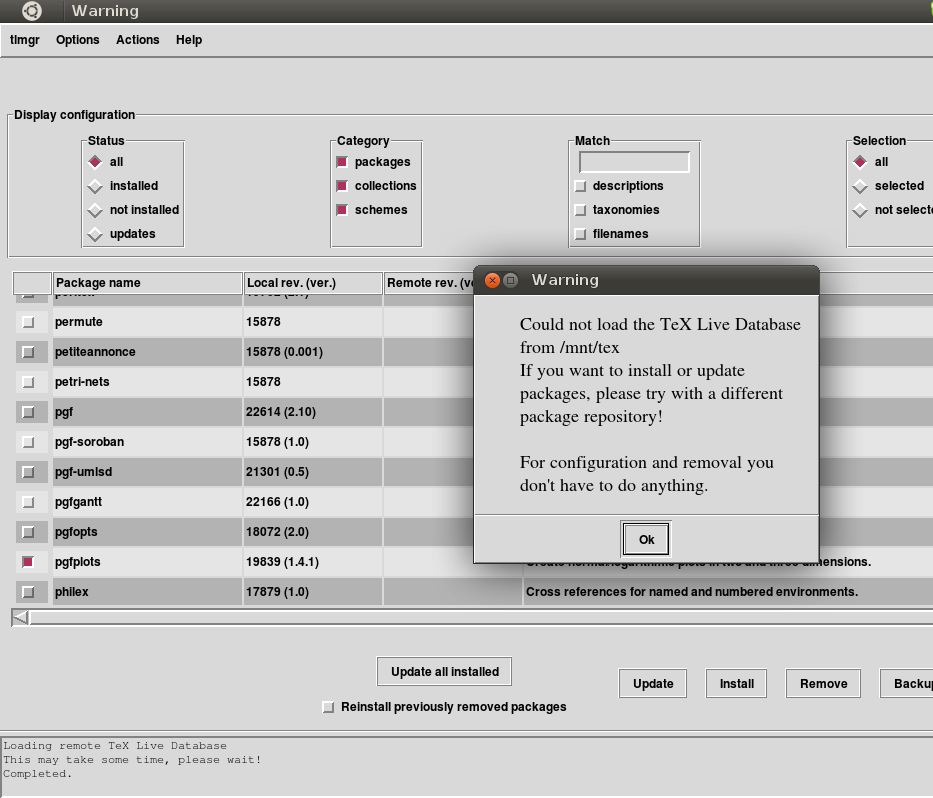933x798 pixels.
Task: Uncheck the pgfplots package checkbox
Action: (x=28, y=562)
